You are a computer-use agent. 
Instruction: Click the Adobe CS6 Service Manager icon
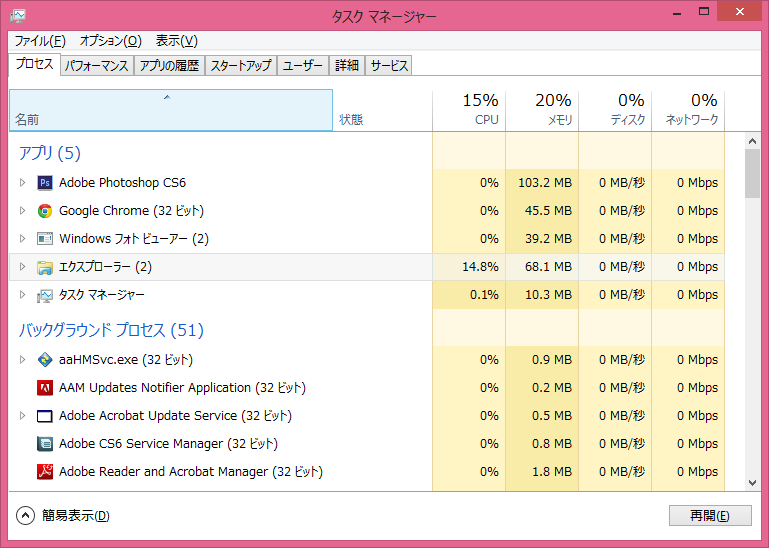tap(45, 444)
